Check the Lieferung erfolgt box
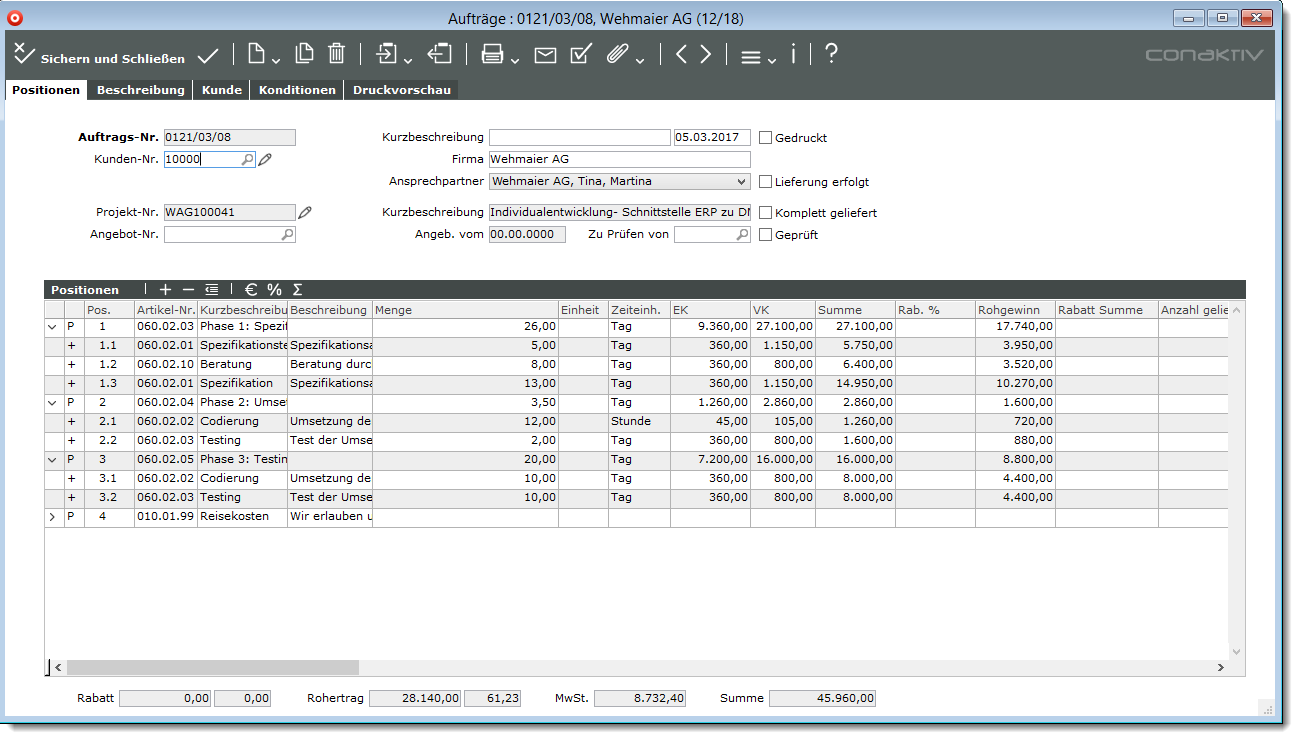 click(x=766, y=182)
